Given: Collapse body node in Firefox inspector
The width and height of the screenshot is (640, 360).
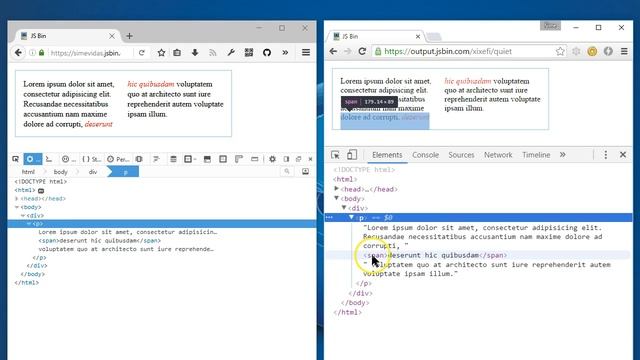Looking at the screenshot, I should (17, 207).
